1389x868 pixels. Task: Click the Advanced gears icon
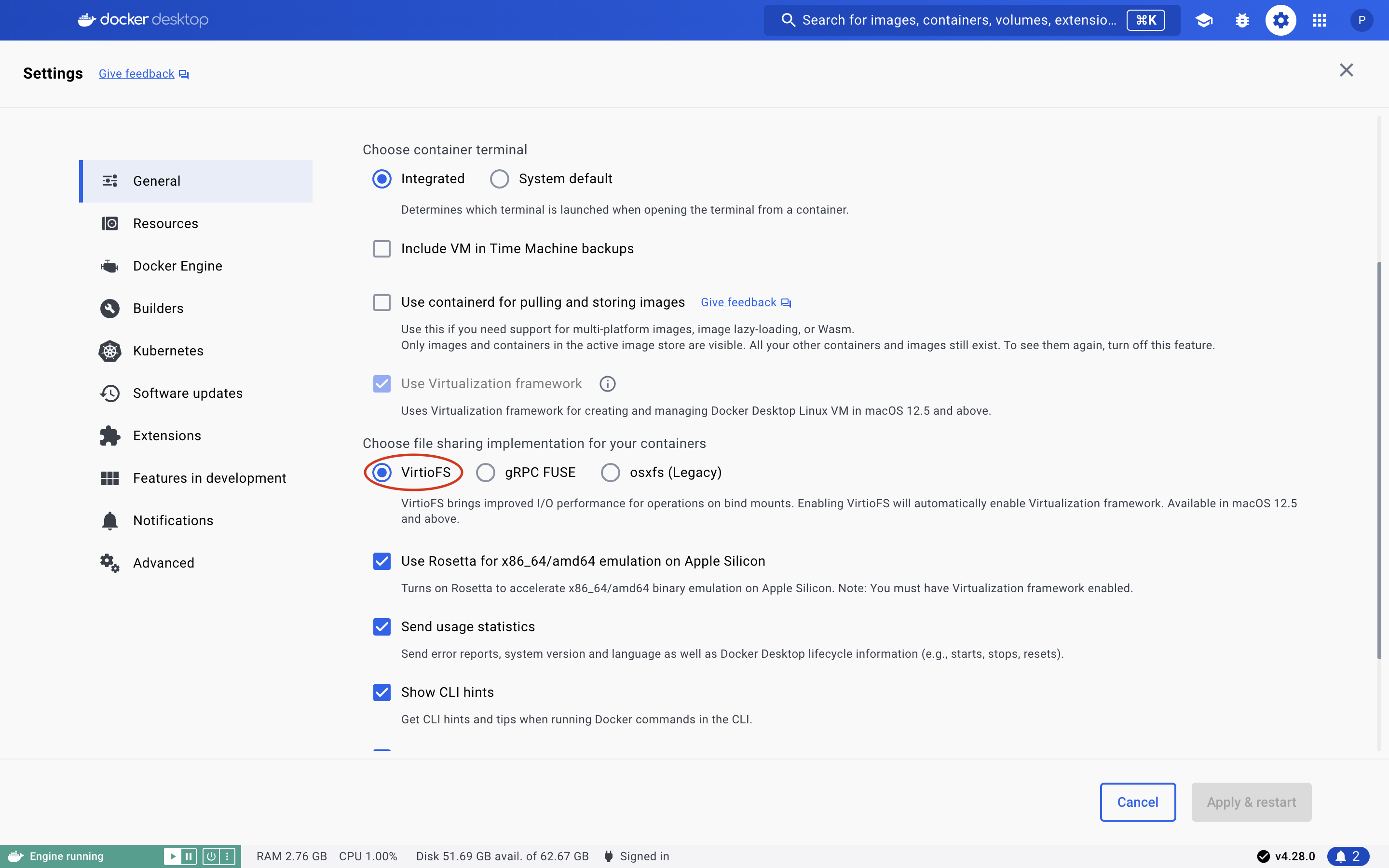(x=109, y=563)
